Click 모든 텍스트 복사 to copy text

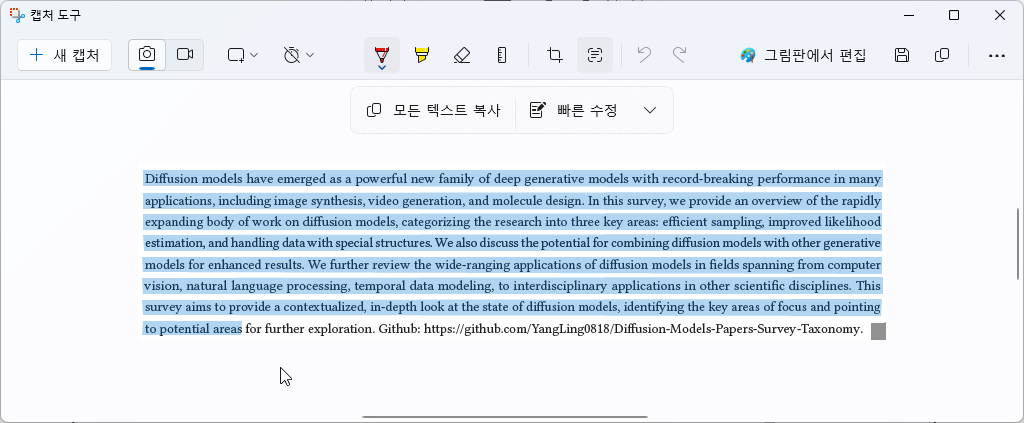point(434,110)
